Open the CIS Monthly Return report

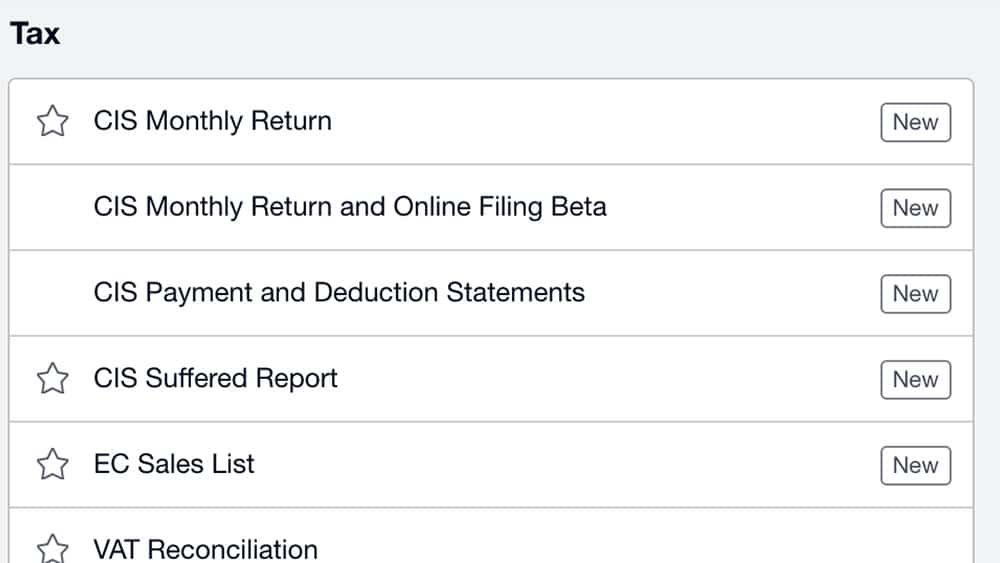coord(212,121)
